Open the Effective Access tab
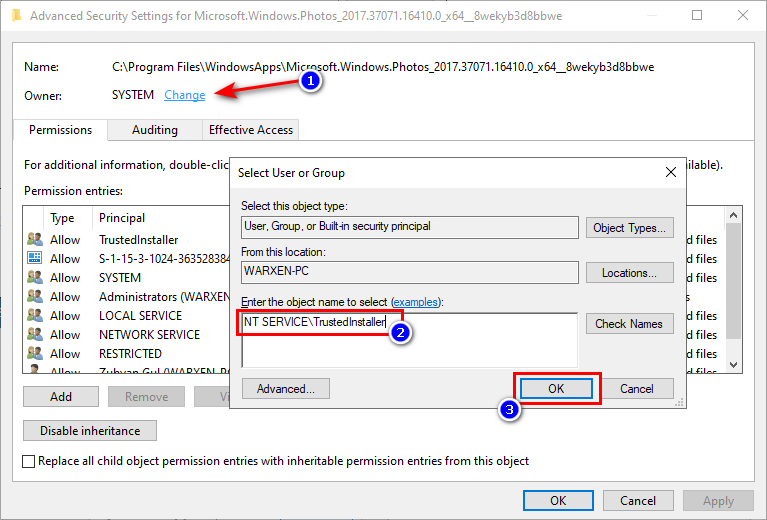767x520 pixels. click(251, 130)
